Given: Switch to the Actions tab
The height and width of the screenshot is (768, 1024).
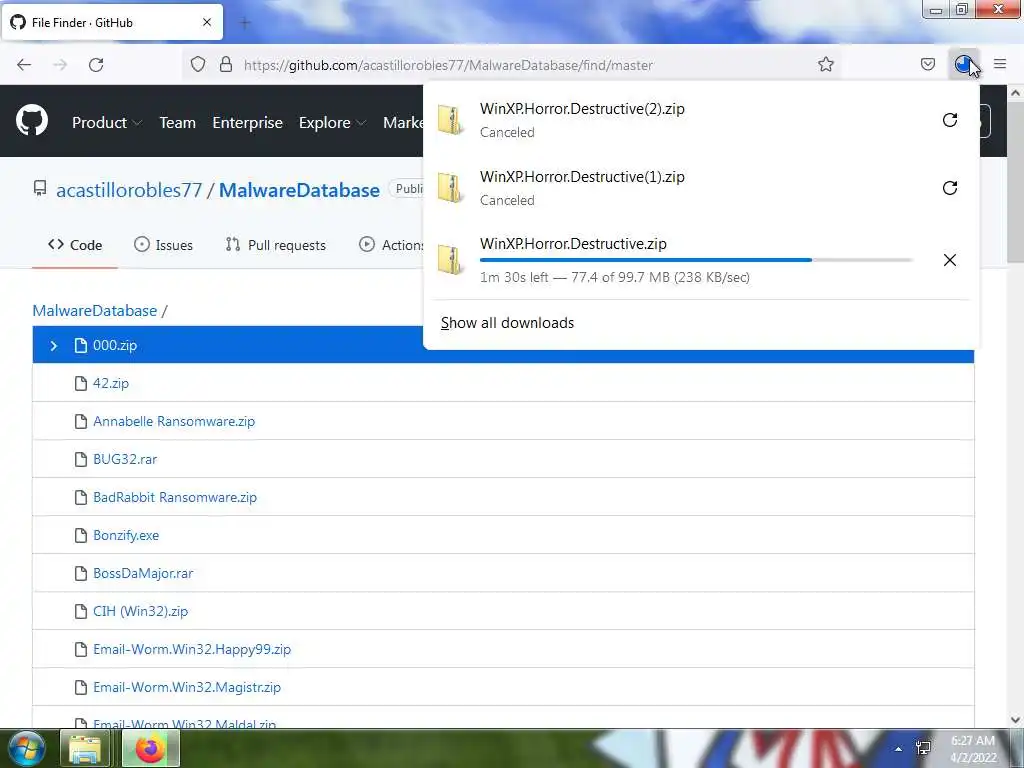Looking at the screenshot, I should (392, 245).
